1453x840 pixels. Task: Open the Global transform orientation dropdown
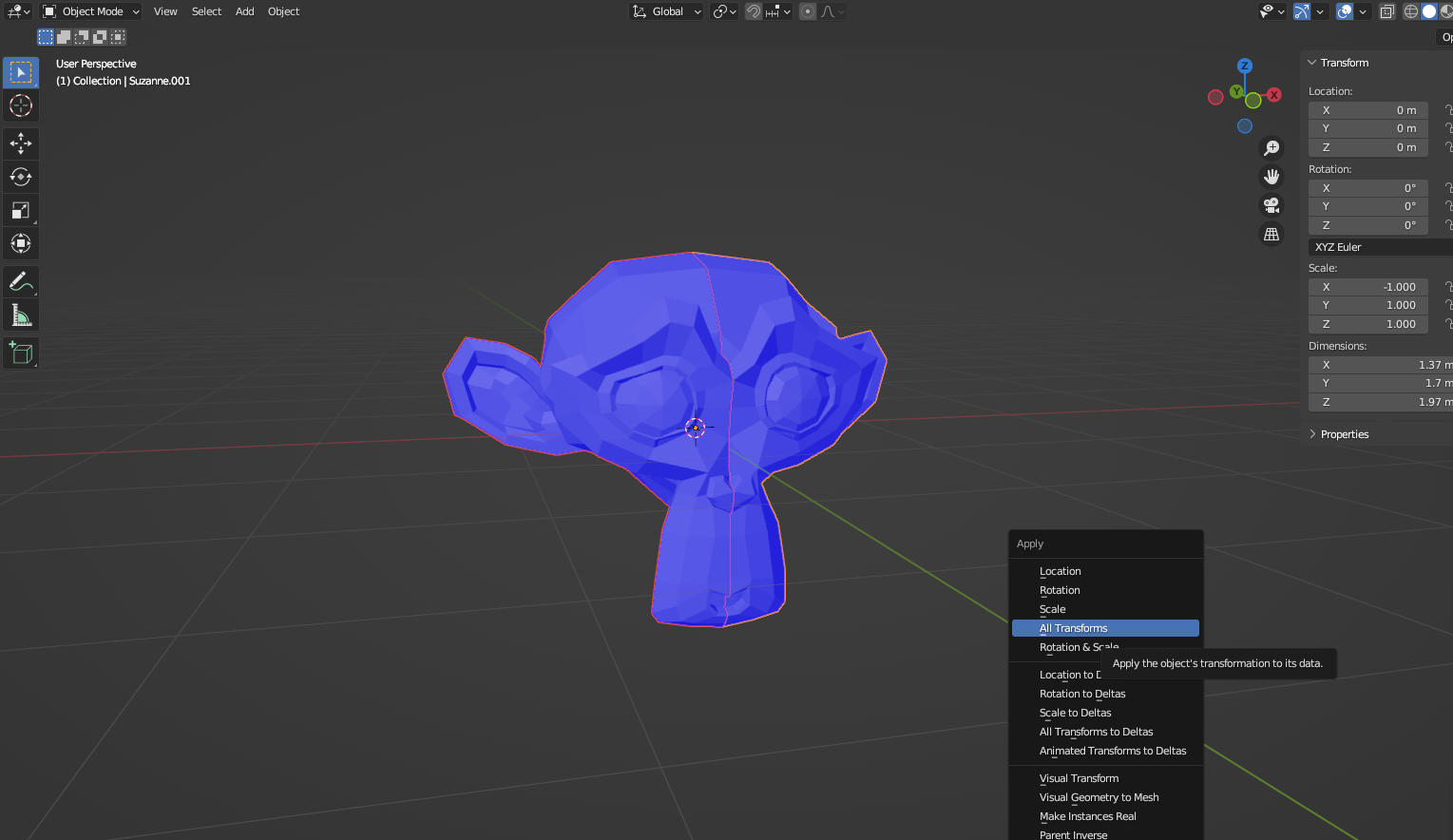point(666,11)
